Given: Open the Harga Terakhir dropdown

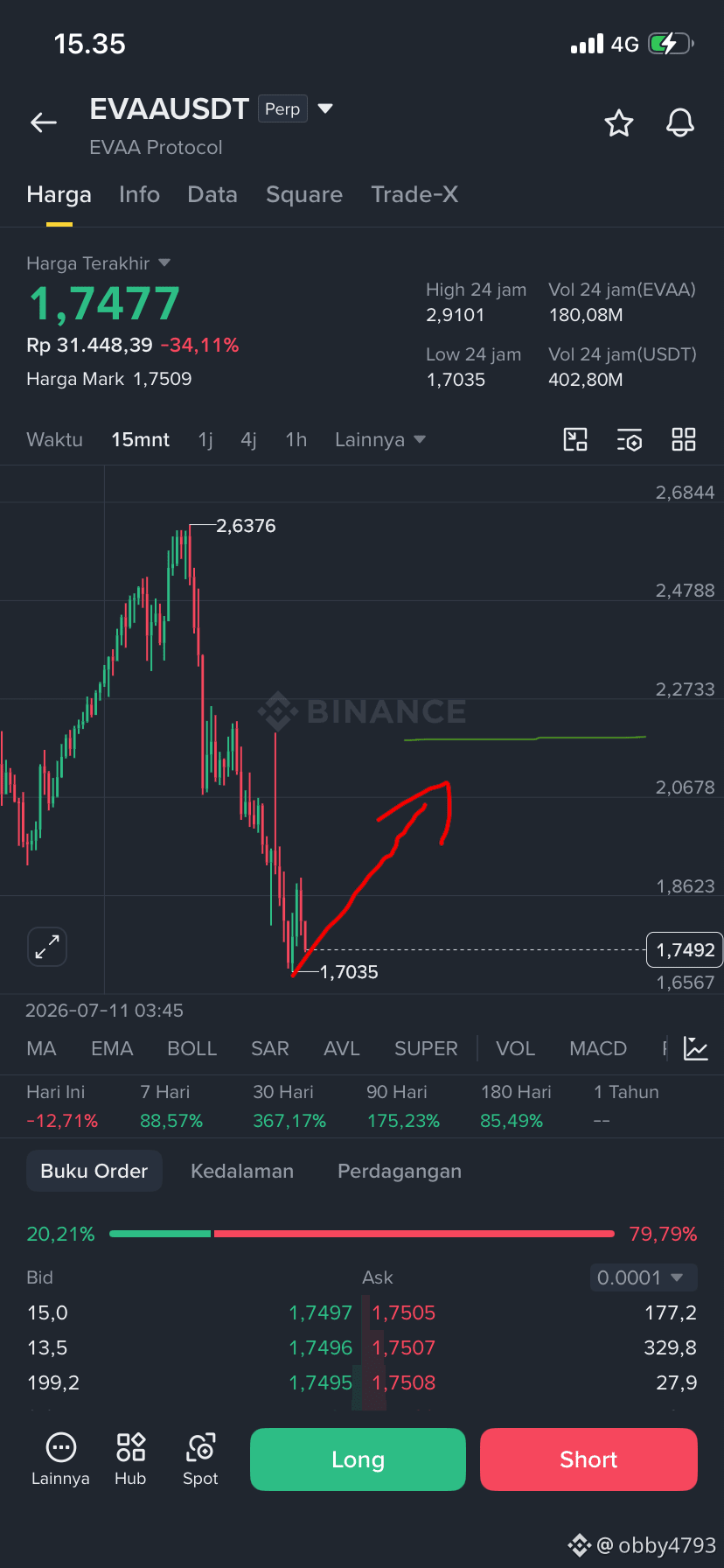Looking at the screenshot, I should (98, 263).
